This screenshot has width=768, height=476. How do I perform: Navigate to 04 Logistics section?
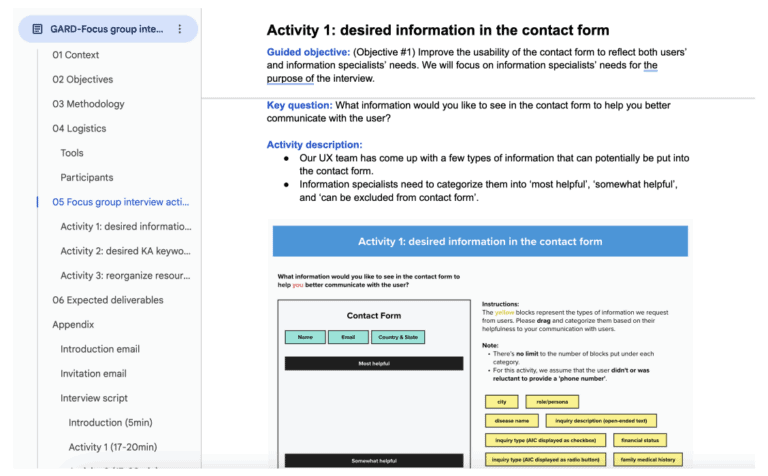pyautogui.click(x=79, y=128)
